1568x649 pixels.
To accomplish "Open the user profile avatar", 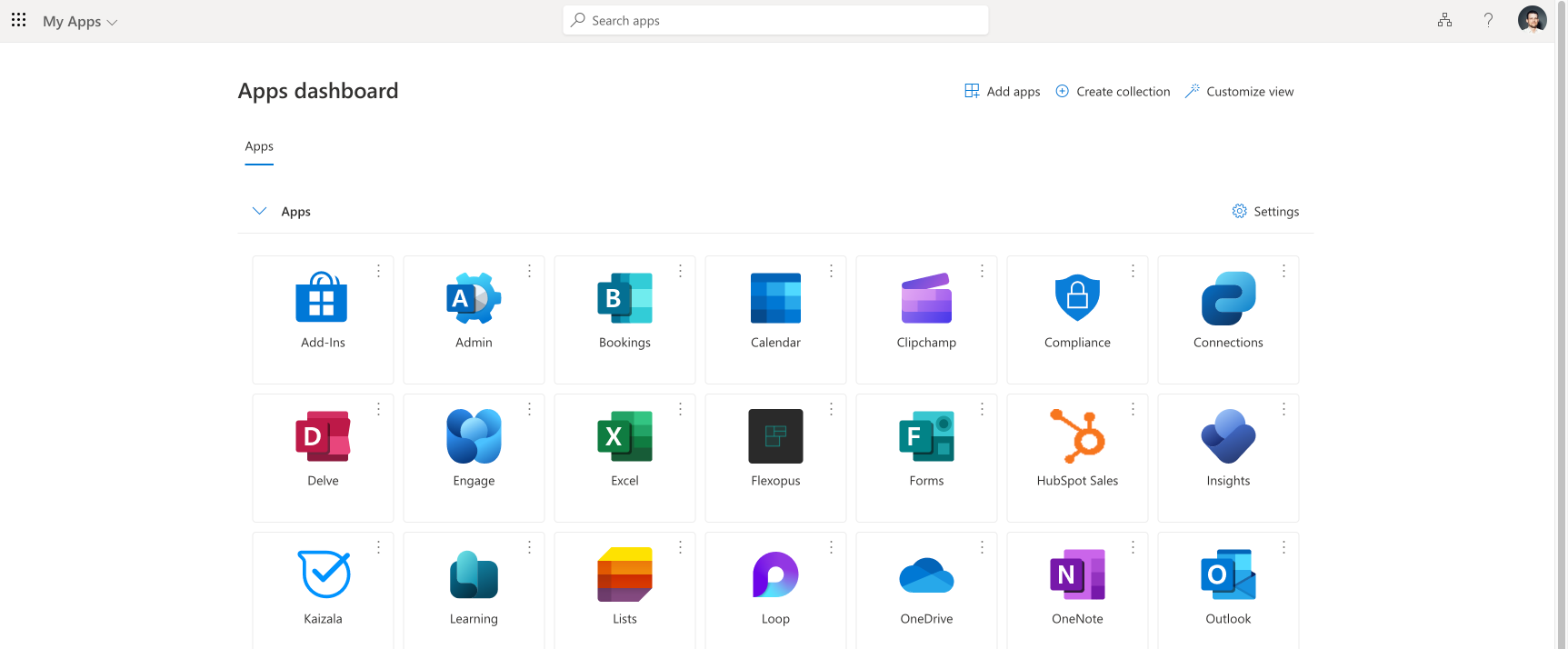I will (x=1532, y=20).
